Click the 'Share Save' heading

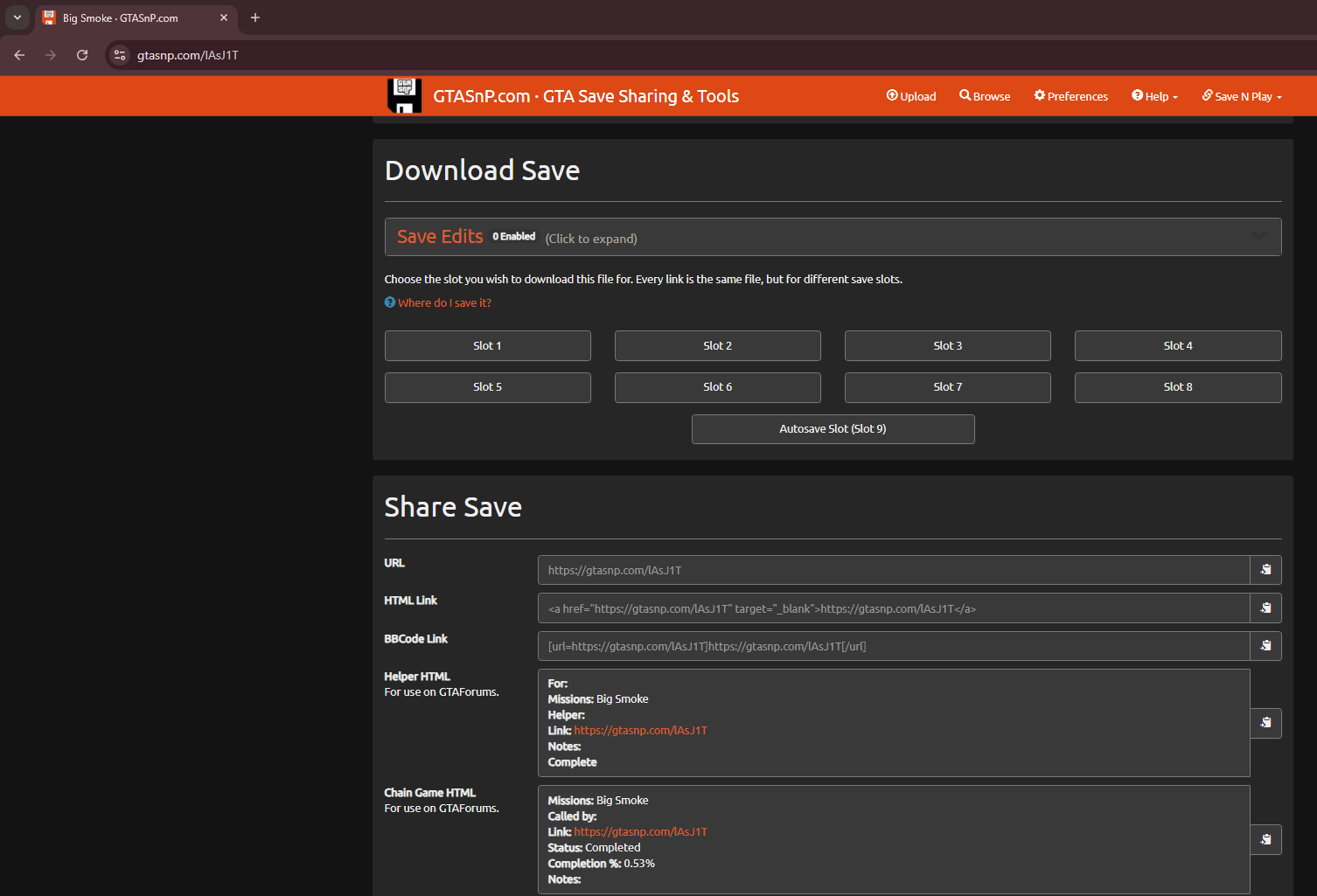coord(453,507)
